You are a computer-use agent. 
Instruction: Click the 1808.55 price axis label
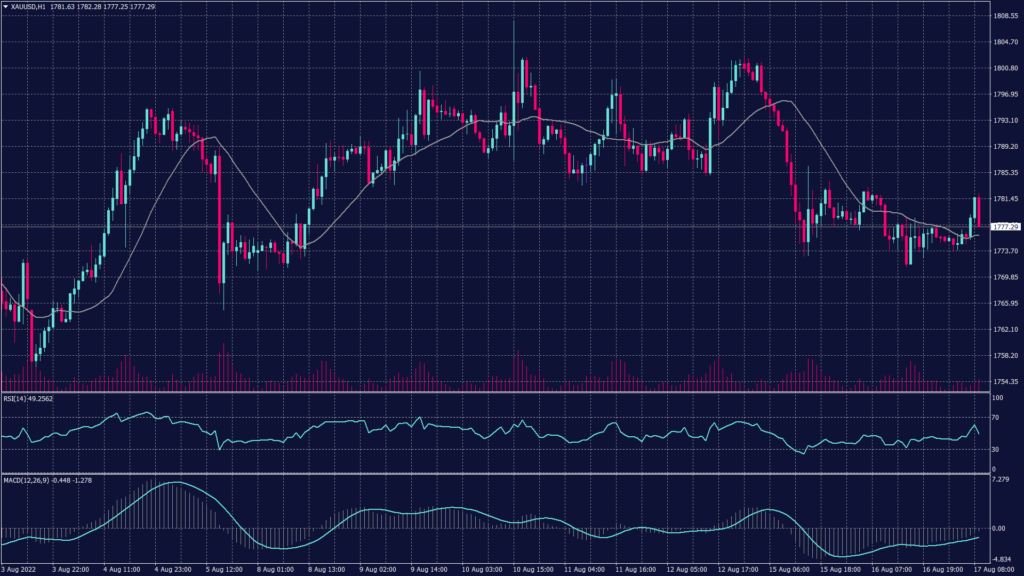click(x=1003, y=17)
